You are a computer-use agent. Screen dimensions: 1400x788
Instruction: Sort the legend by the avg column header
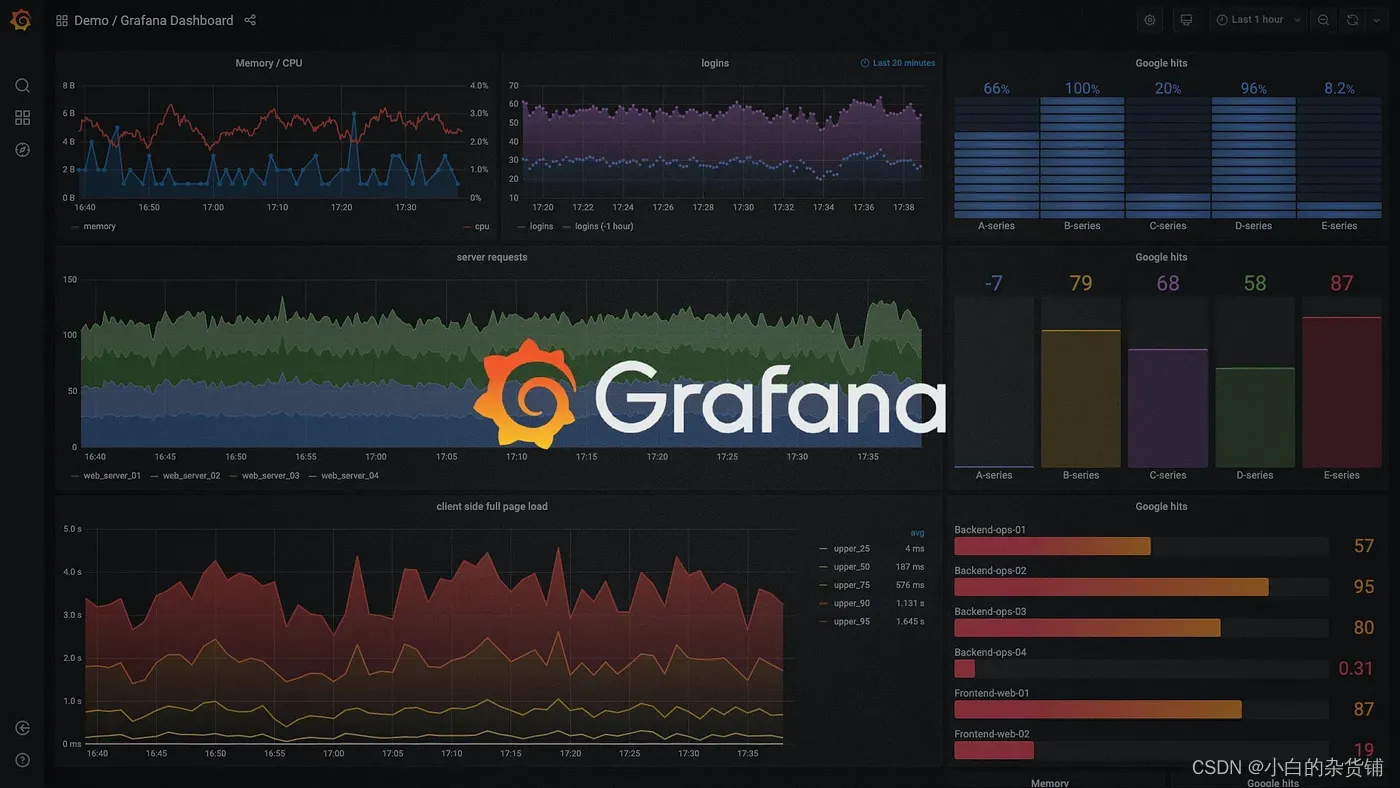917,532
